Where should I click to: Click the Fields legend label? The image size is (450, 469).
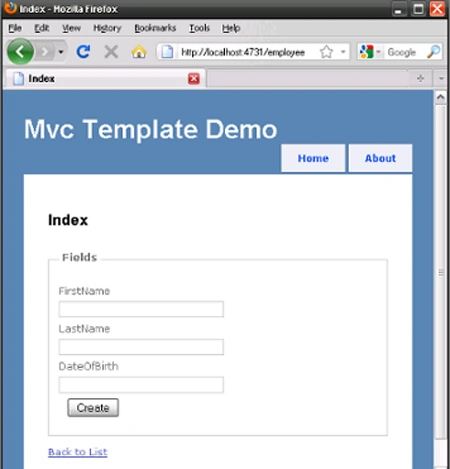pyautogui.click(x=80, y=257)
